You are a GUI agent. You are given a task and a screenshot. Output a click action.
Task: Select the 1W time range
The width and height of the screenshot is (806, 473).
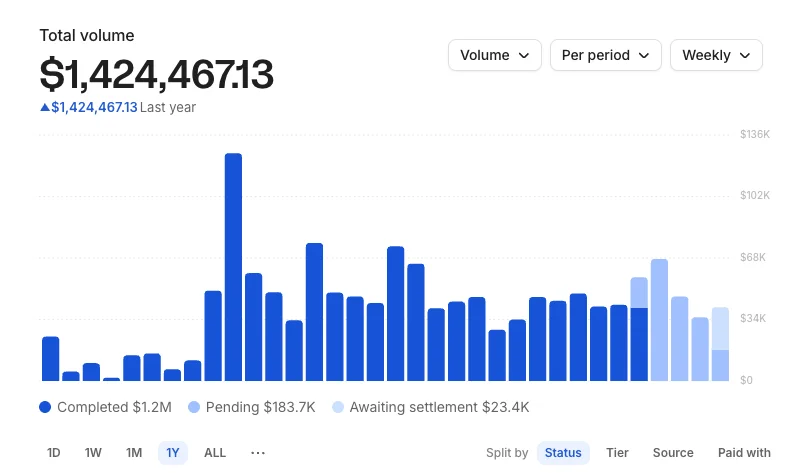(93, 452)
